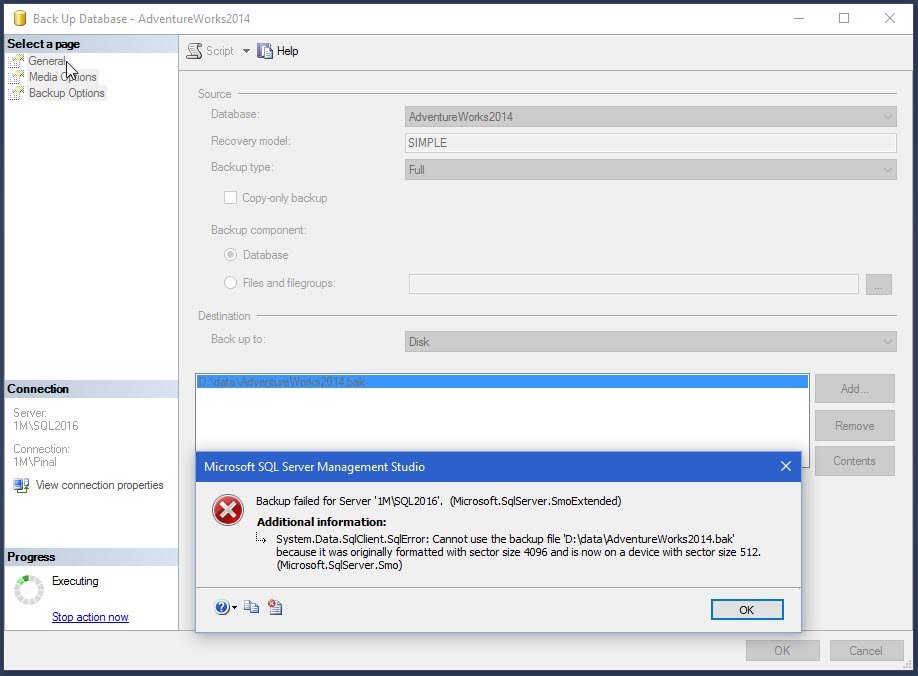Open Help text in toolbar
Screen dimensions: 918x676
pos(287,51)
